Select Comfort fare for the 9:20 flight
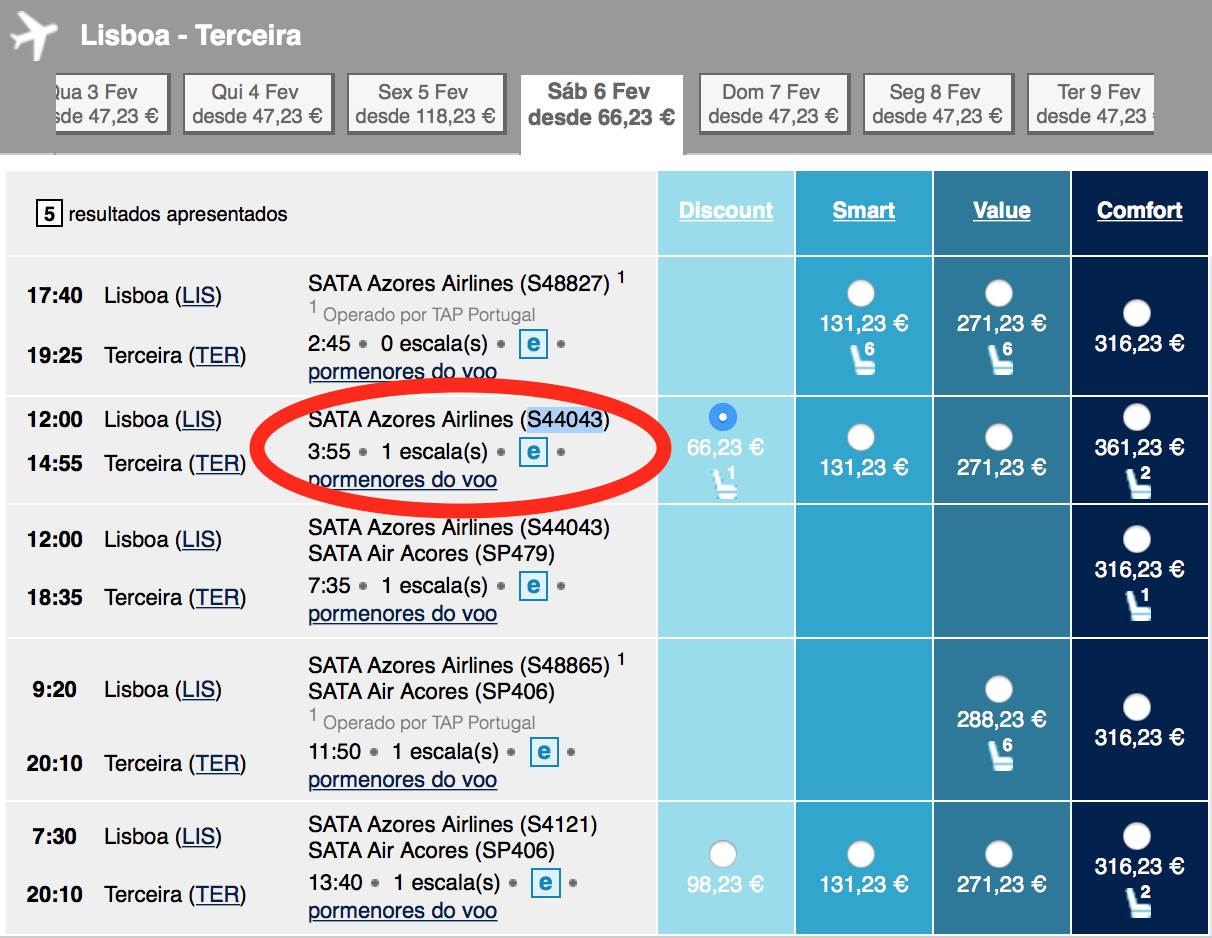The width and height of the screenshot is (1212, 938). coord(1137,707)
